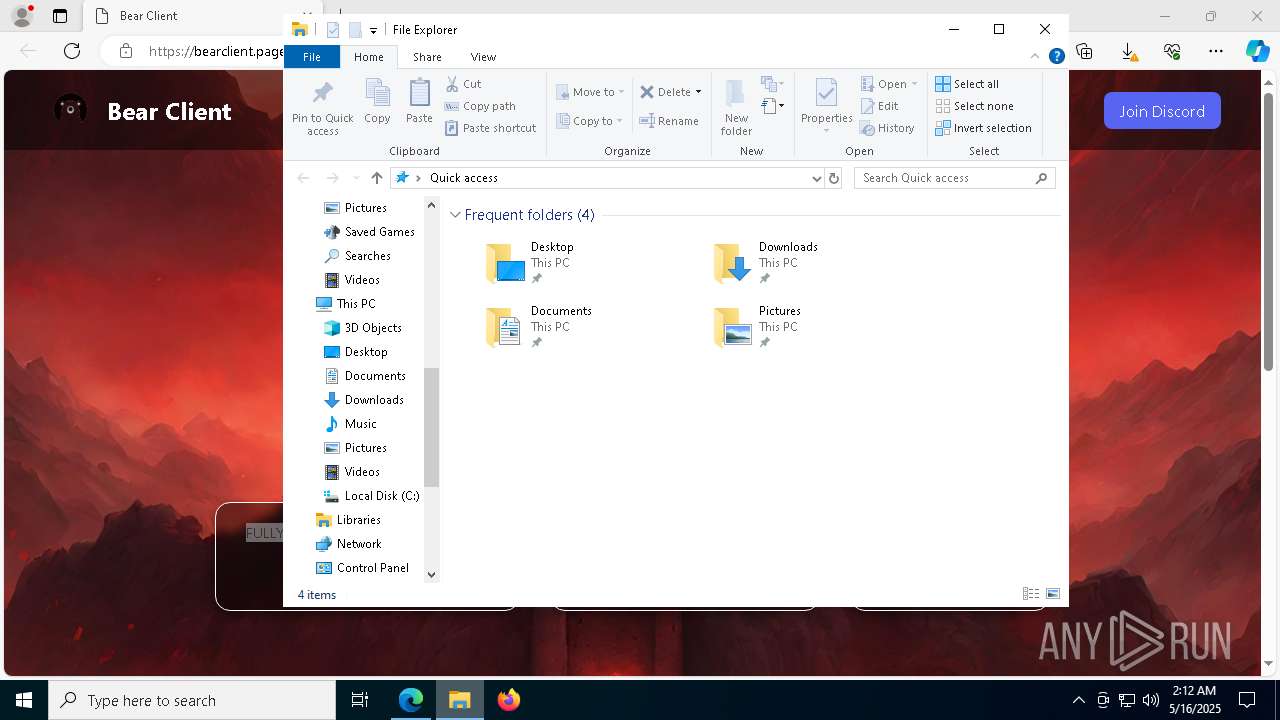
Task: Open Edge settings and more menu
Action: pyautogui.click(x=1215, y=51)
